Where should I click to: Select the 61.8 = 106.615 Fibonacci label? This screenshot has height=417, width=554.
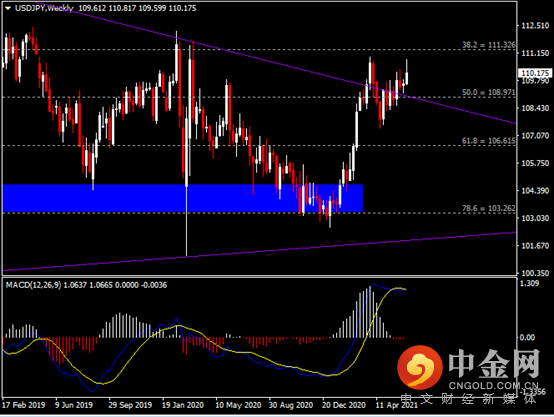pyautogui.click(x=489, y=141)
